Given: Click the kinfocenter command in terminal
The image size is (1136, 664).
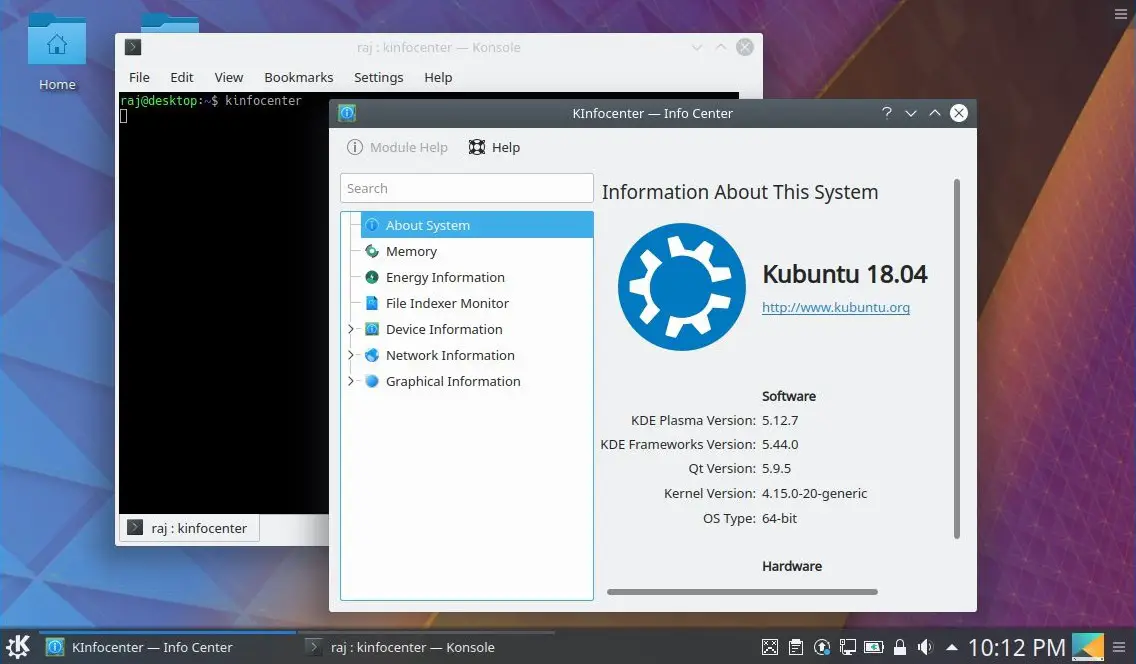Looking at the screenshot, I should (263, 101).
